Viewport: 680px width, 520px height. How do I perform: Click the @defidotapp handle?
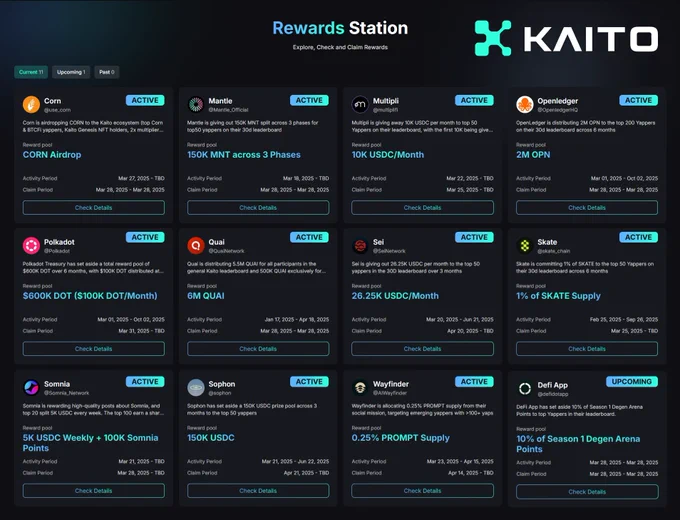click(552, 394)
